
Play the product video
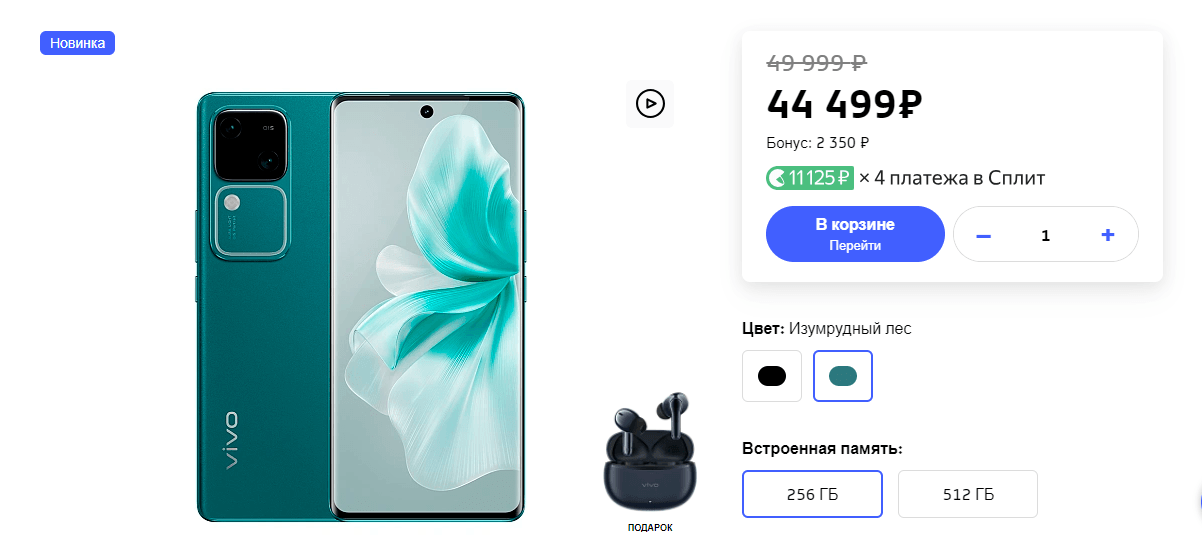650,103
